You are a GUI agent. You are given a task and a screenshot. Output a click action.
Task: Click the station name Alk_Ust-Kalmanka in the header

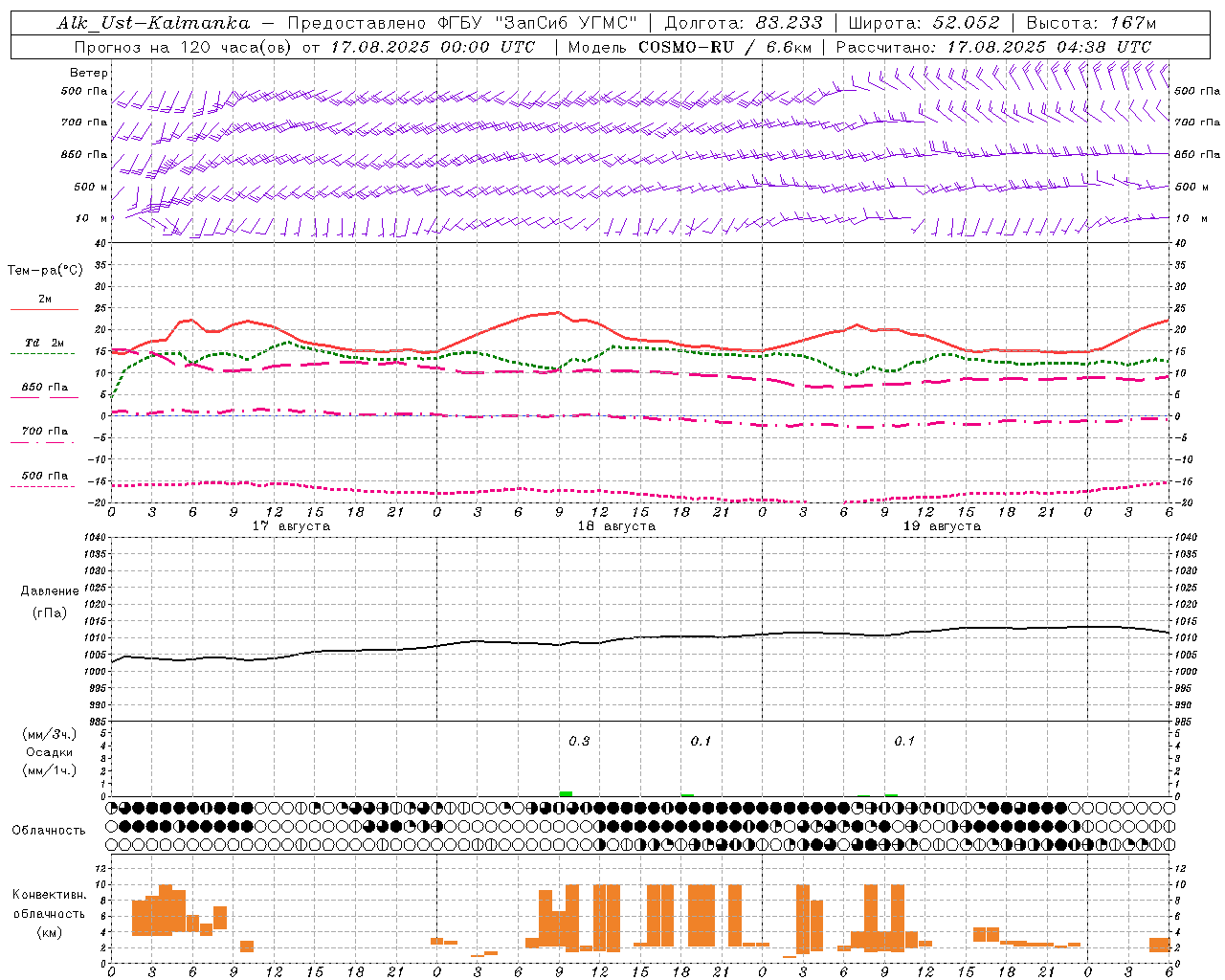tap(153, 23)
